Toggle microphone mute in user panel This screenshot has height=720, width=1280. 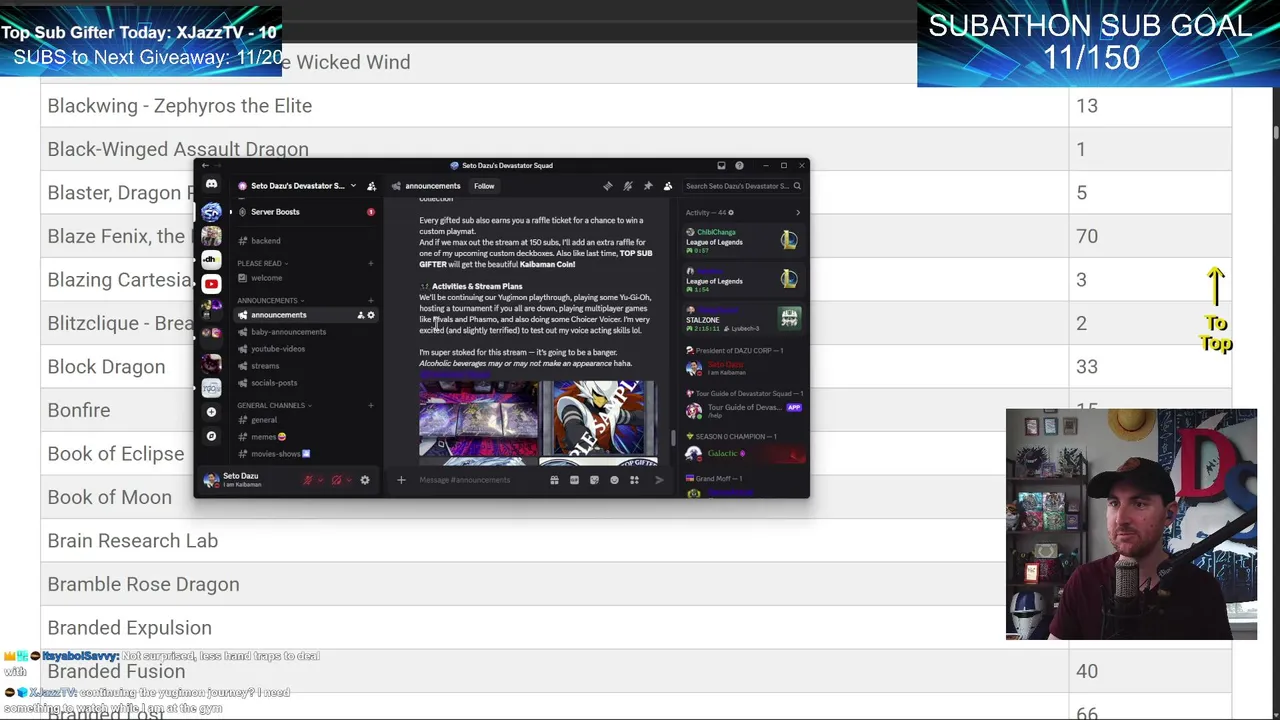[x=308, y=480]
